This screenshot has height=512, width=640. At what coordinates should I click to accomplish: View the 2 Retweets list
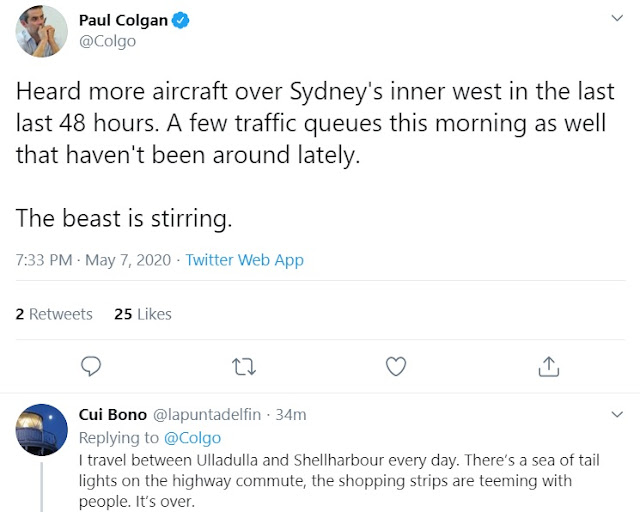point(54,314)
